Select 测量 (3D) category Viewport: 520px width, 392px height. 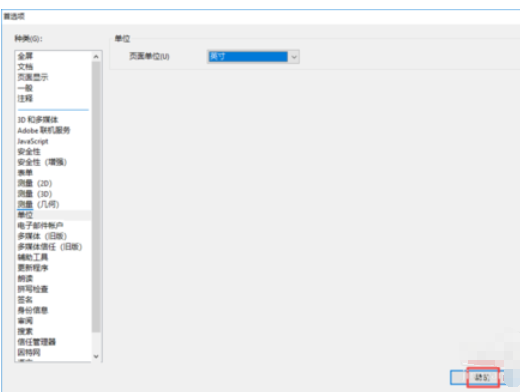click(x=35, y=194)
